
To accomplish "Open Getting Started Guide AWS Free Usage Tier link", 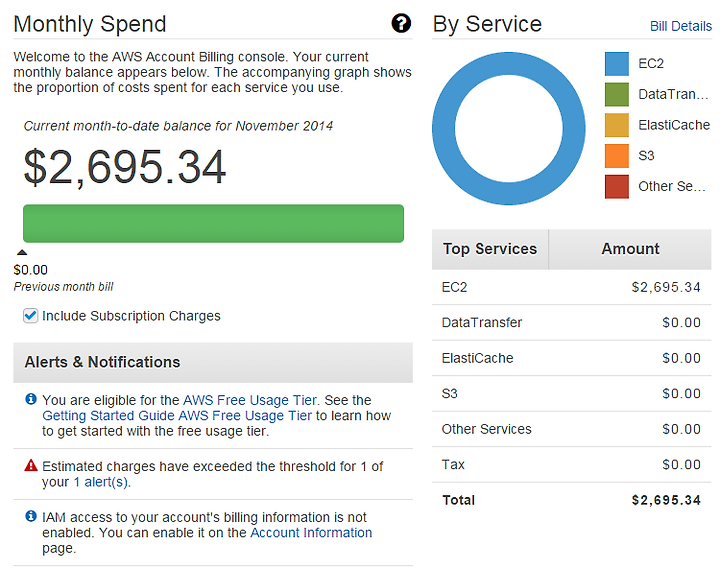I will (x=177, y=416).
